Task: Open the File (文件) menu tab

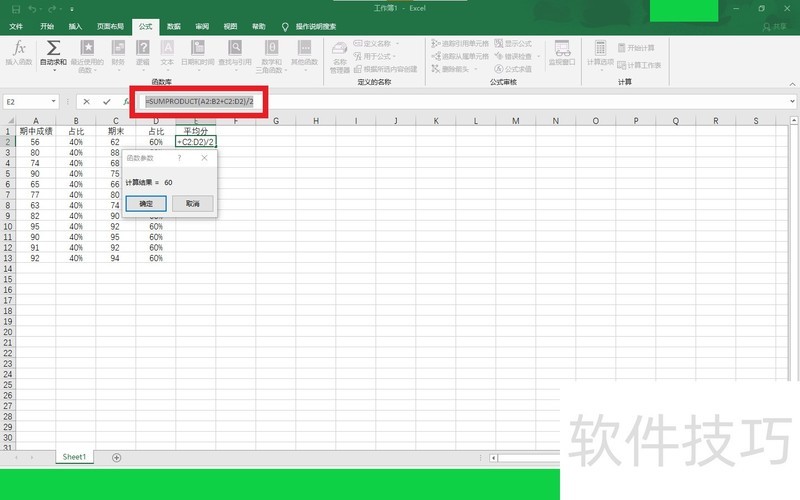Action: tap(16, 27)
